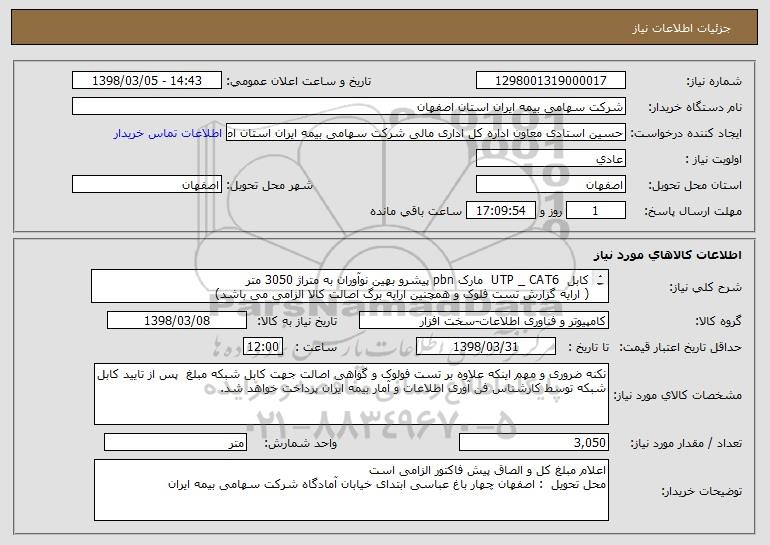Select the label واحد شمارش

[x=301, y=444]
